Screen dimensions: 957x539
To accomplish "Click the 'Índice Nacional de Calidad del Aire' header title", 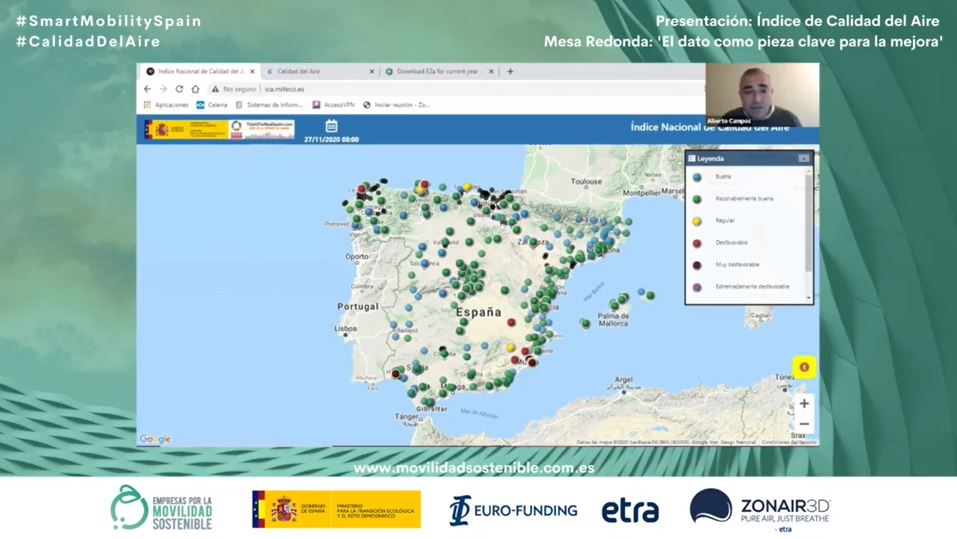I will point(709,127).
